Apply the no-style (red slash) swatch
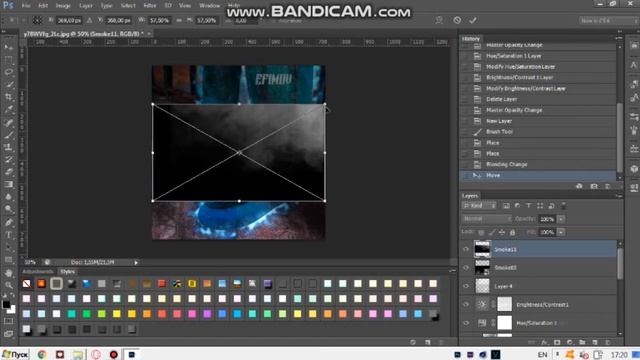 click(27, 283)
